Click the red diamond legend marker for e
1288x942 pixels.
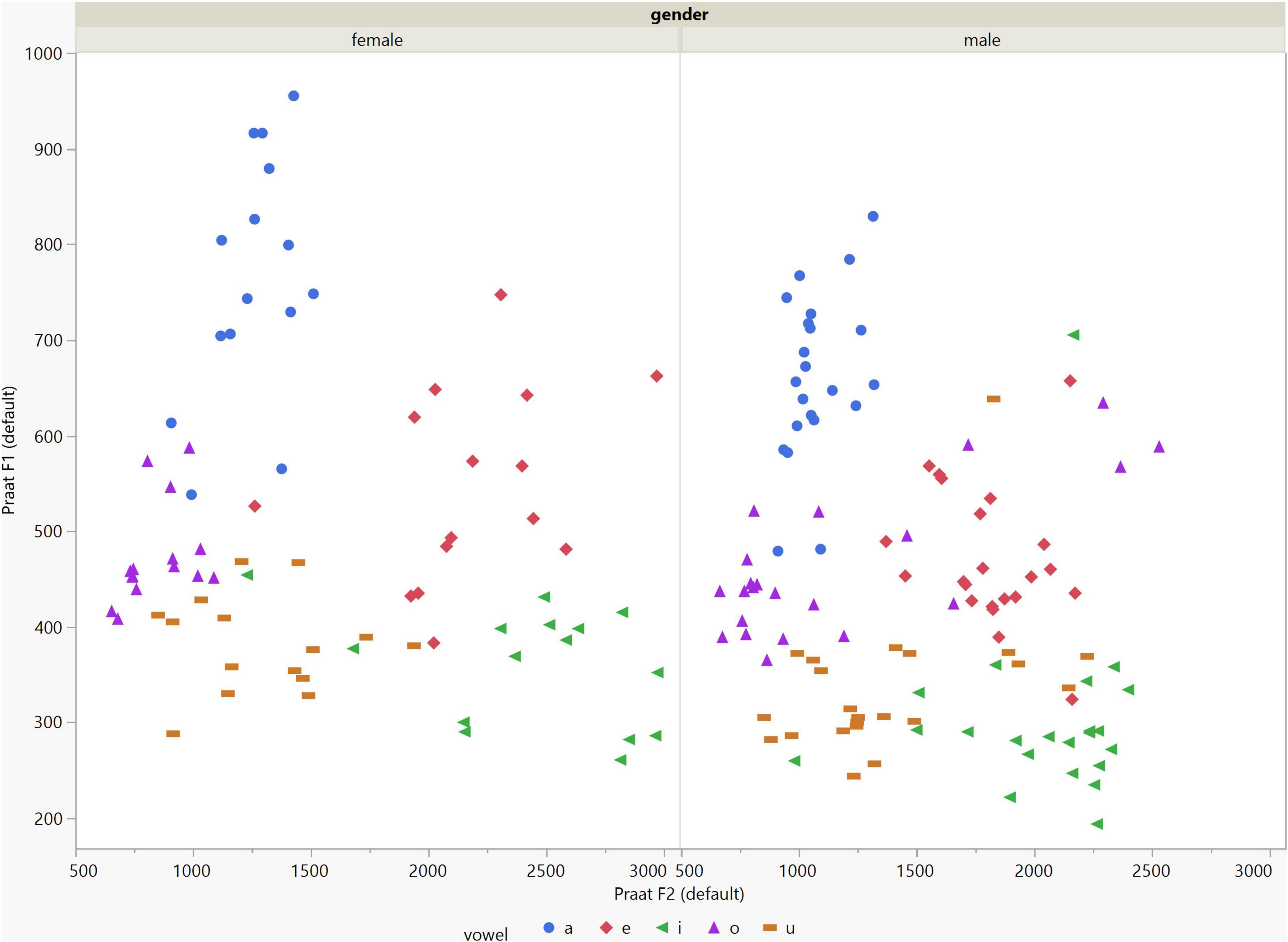tap(606, 928)
